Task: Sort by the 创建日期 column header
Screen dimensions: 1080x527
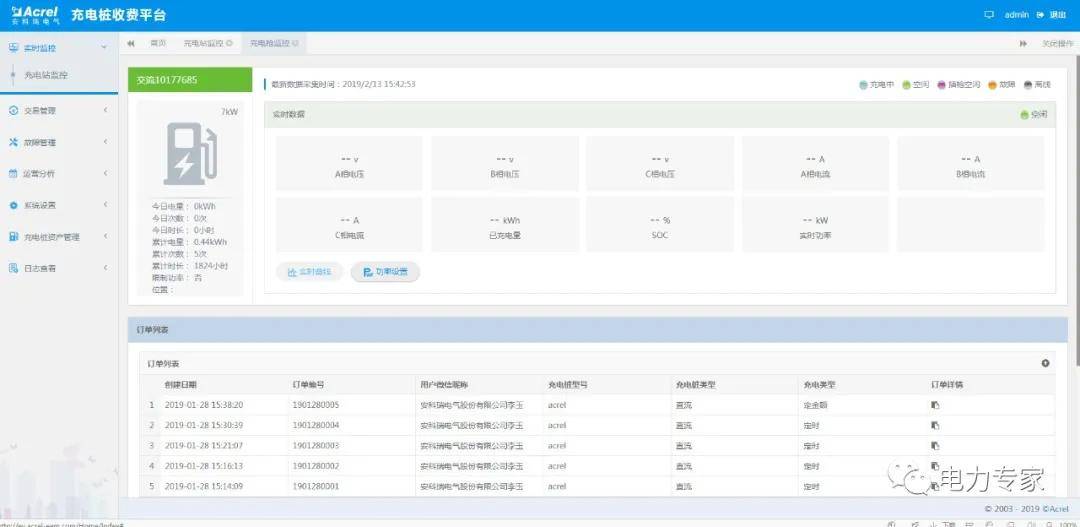Action: (x=181, y=384)
